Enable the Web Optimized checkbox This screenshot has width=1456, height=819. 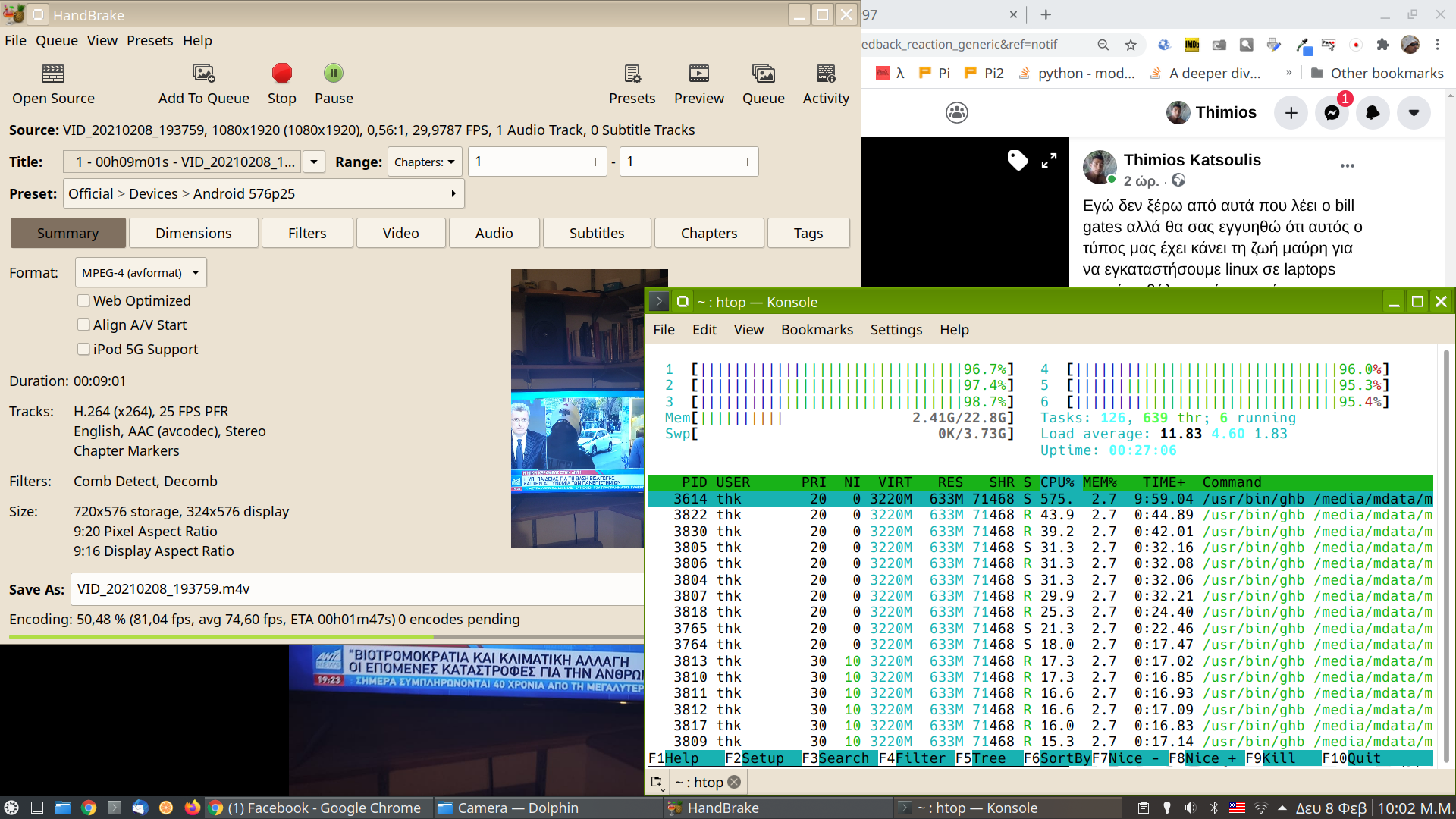coord(83,301)
